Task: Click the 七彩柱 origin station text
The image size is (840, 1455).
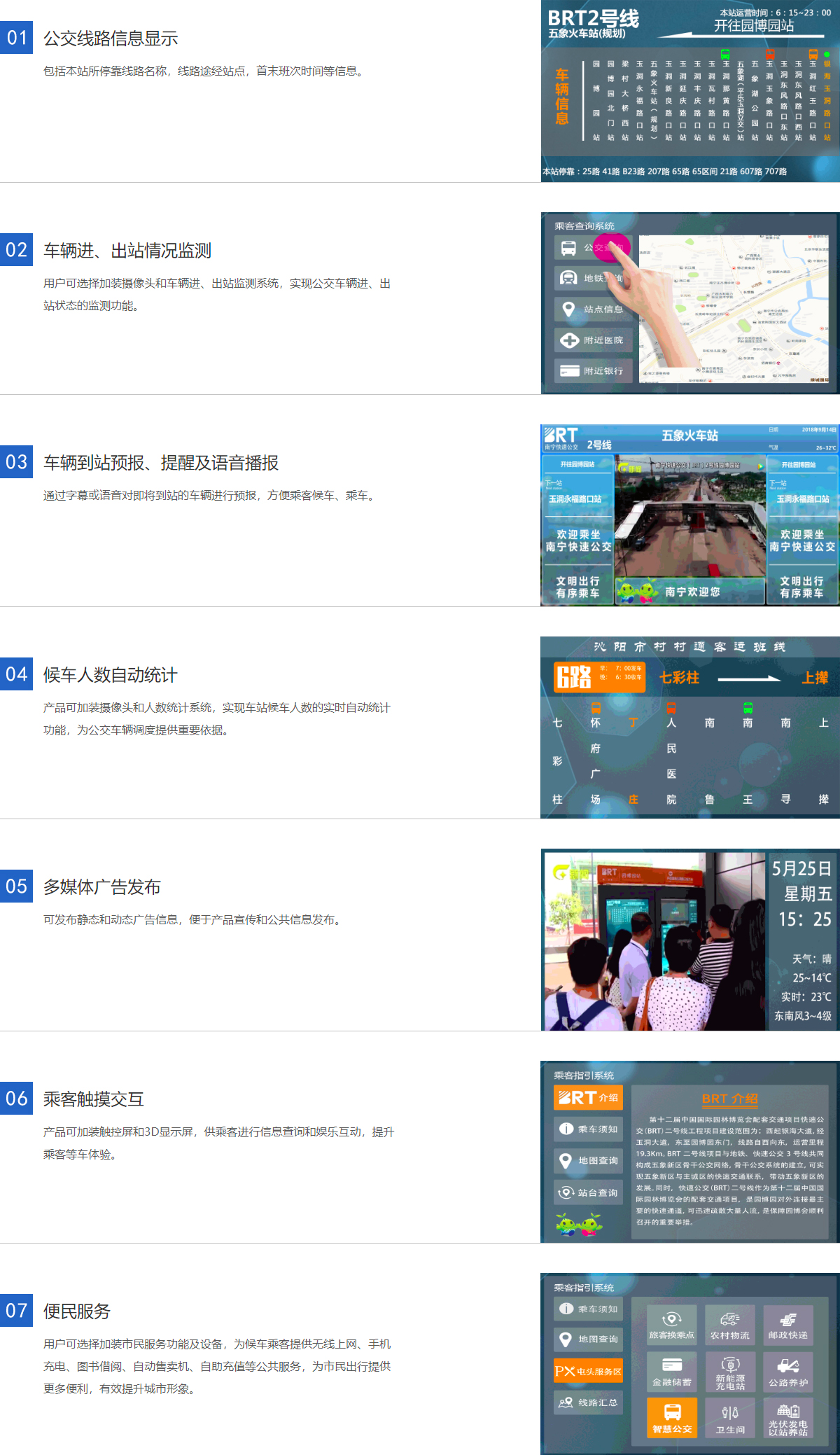Action: 679,677
